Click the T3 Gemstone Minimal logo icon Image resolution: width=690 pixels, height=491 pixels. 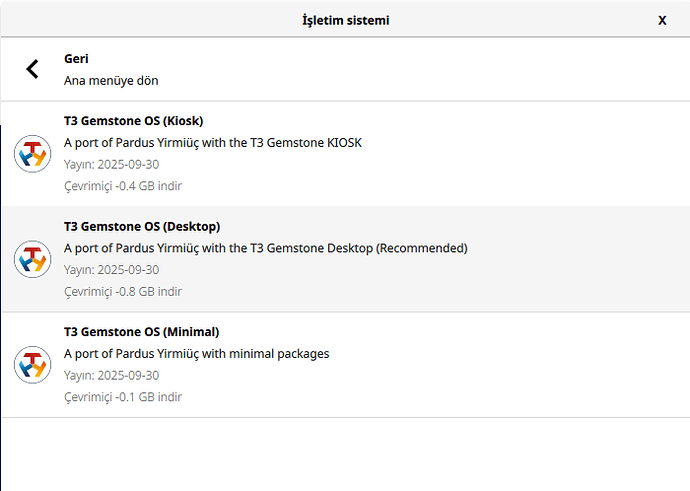pyautogui.click(x=32, y=364)
